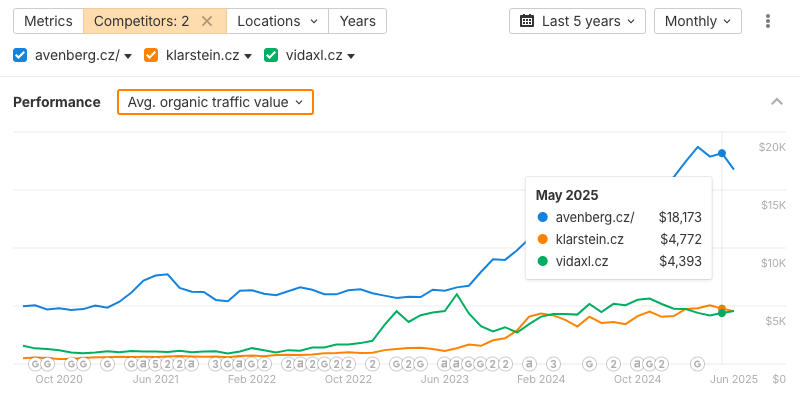Expand the Last 5 years date range

click(x=578, y=21)
